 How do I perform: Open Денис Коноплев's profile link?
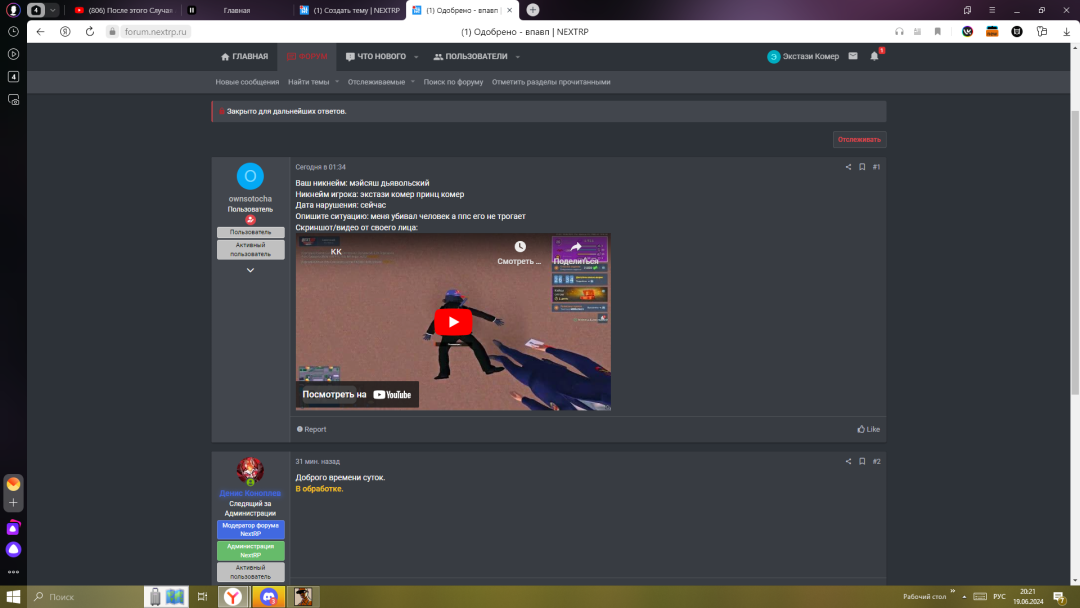pos(250,493)
